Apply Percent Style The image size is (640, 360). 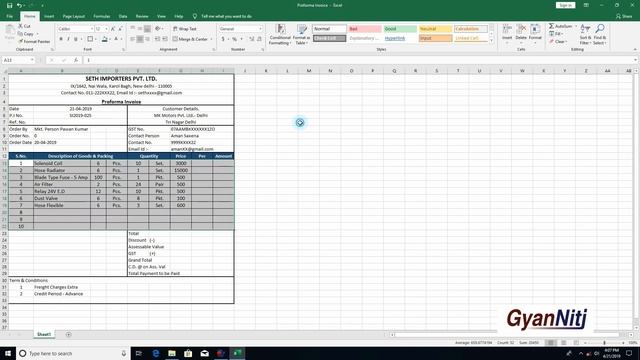(x=234, y=39)
